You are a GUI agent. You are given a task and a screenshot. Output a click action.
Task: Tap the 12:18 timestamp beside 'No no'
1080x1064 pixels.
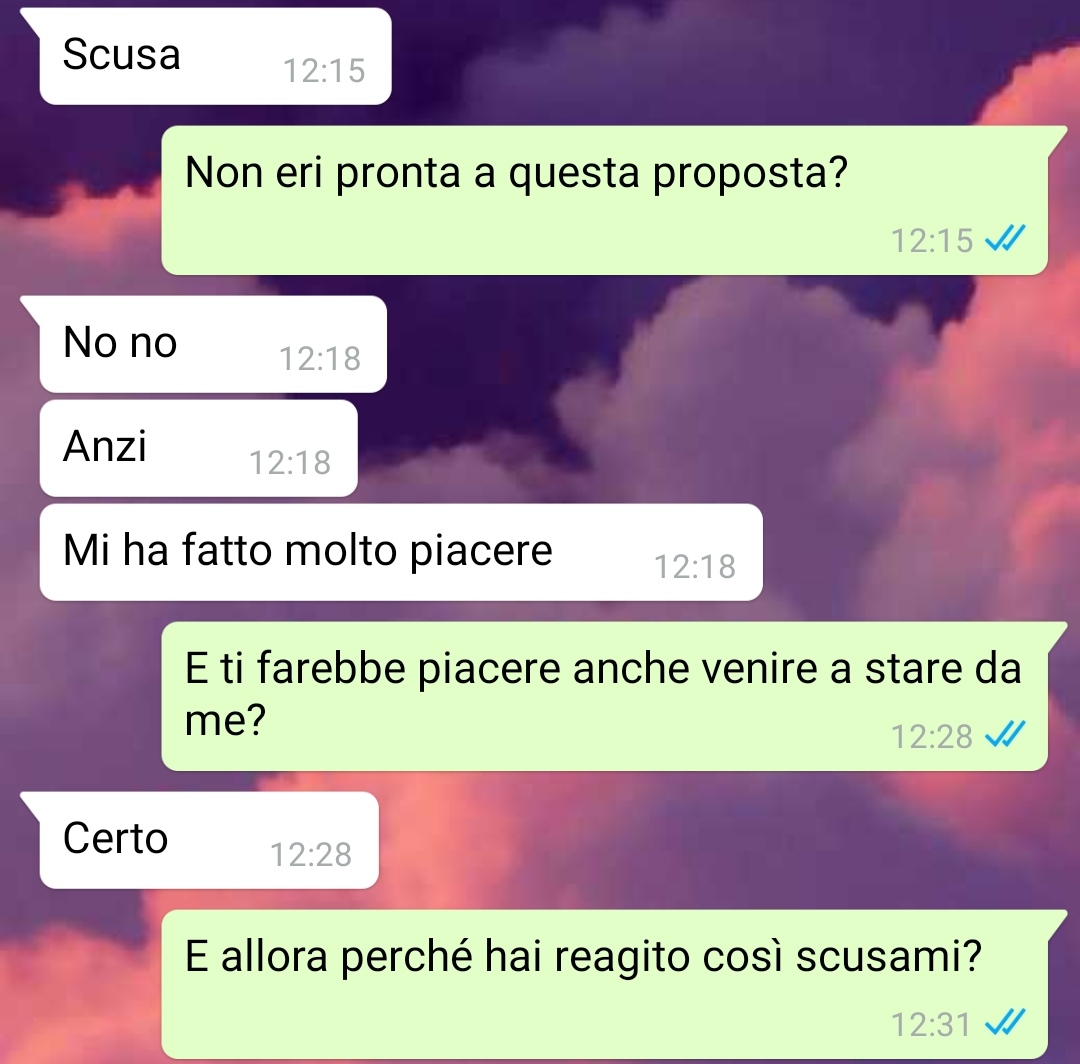tap(320, 359)
